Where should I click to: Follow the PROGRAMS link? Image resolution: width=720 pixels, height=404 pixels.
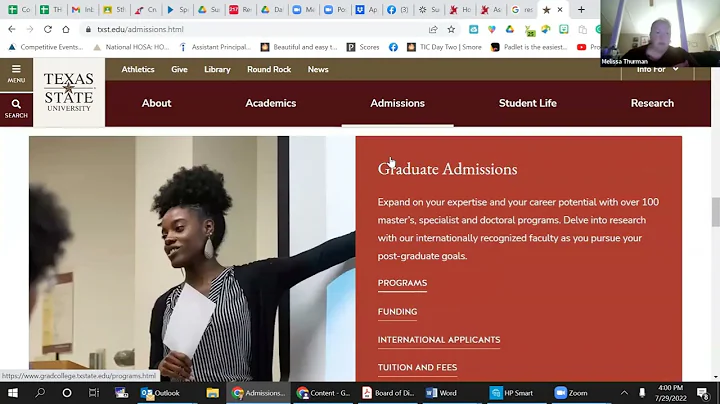(x=402, y=283)
